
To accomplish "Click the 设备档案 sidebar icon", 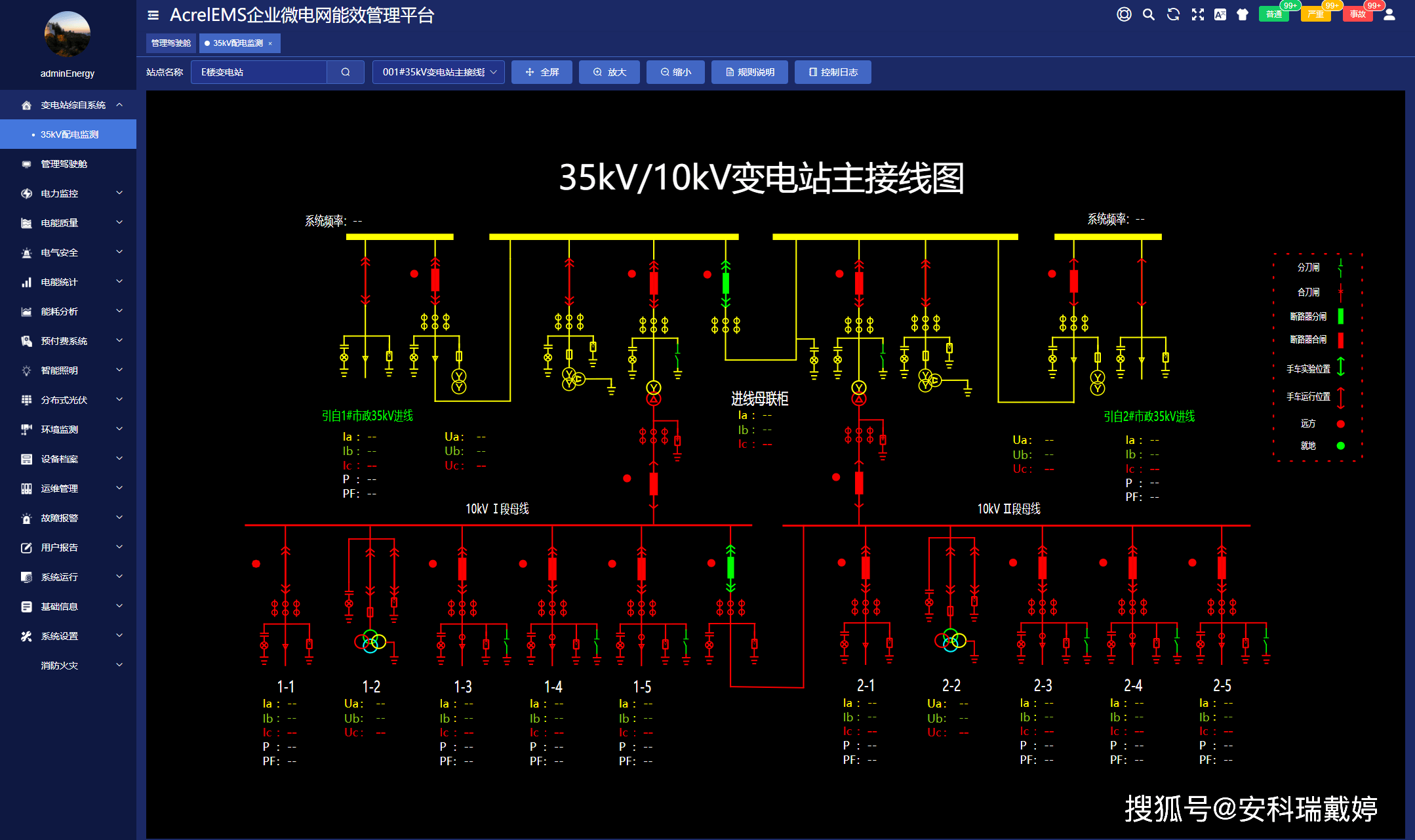I will [x=26, y=459].
